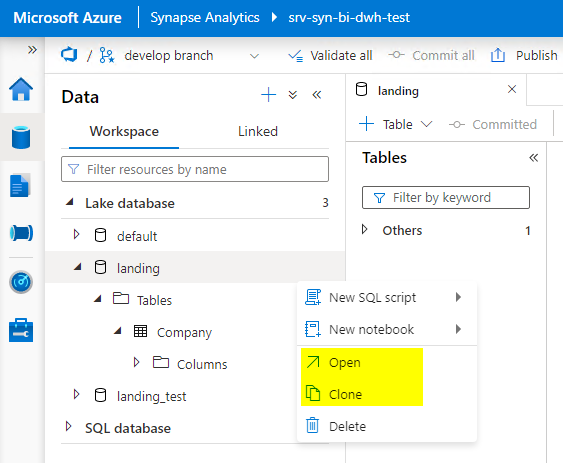This screenshot has height=463, width=563.
Task: Expand the landing_test database node
Action: pos(76,395)
